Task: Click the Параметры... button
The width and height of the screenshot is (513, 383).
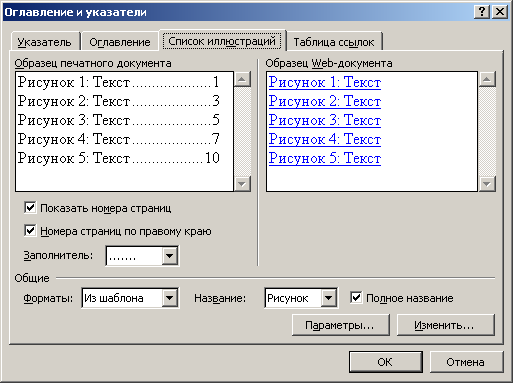Action: point(341,325)
